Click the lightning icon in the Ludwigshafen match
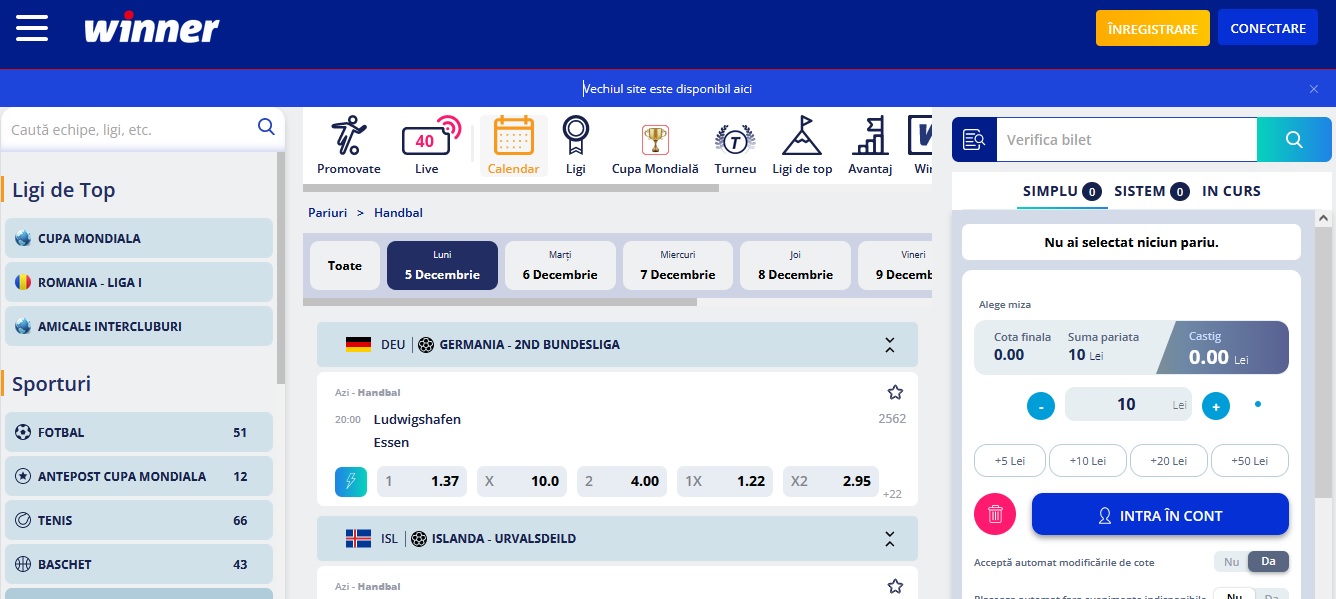This screenshot has height=599, width=1336. coord(351,481)
